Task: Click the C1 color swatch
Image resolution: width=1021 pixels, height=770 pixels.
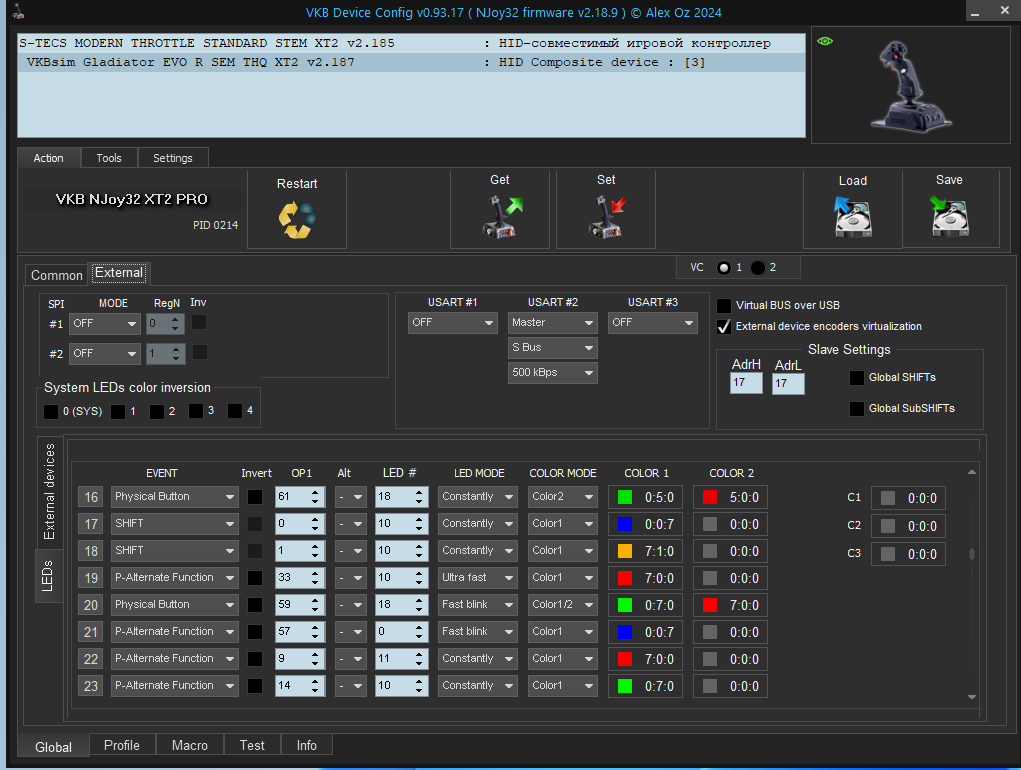Action: click(888, 498)
